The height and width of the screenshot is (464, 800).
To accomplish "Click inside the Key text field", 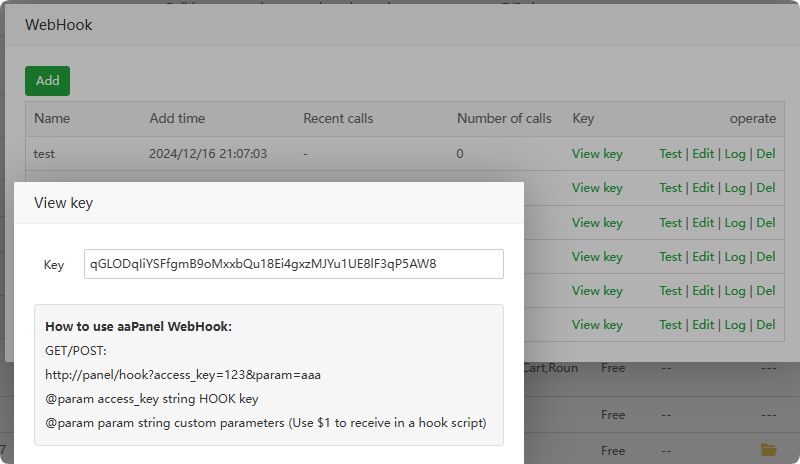I will point(294,264).
